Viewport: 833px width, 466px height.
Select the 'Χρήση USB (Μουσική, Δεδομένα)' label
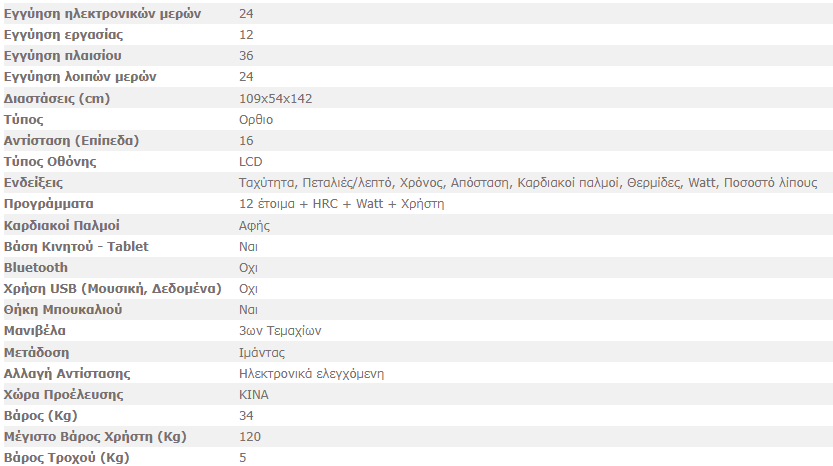point(113,289)
